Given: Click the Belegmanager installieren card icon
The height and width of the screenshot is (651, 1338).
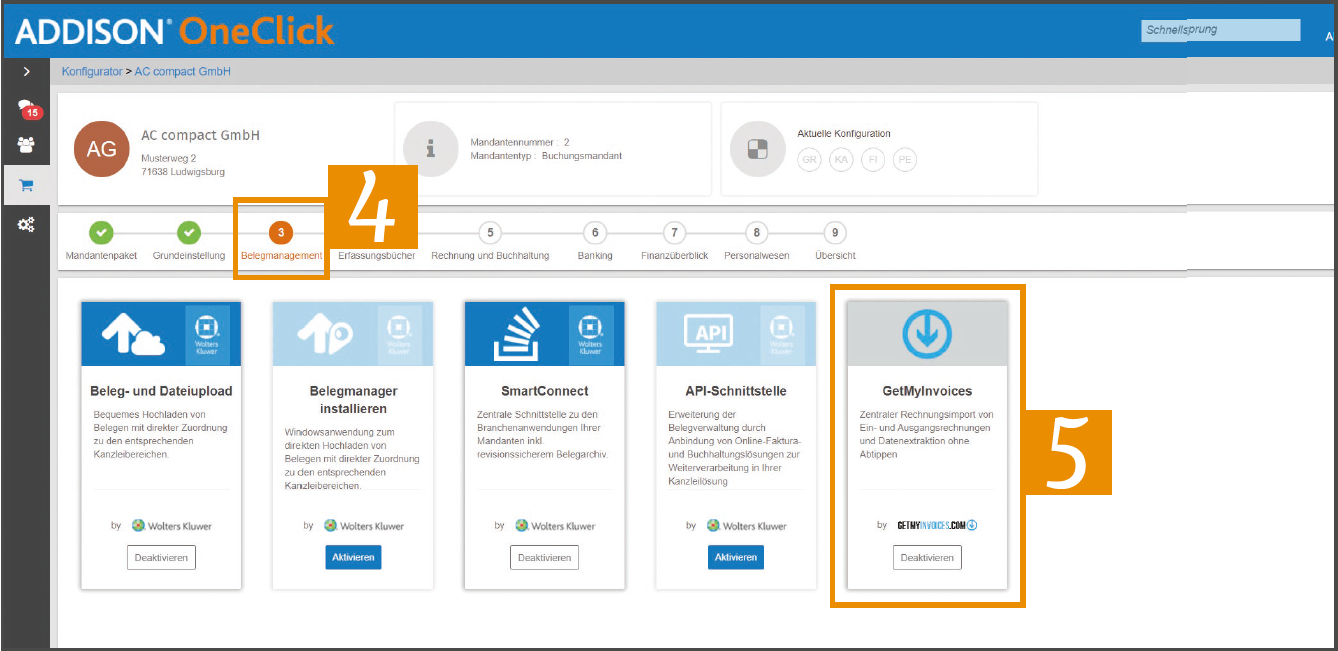Looking at the screenshot, I should (x=325, y=335).
